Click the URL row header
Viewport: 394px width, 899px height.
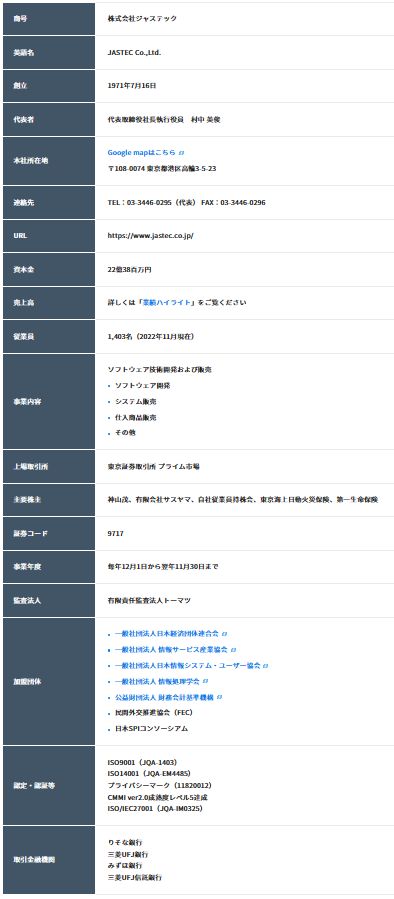tap(48, 236)
